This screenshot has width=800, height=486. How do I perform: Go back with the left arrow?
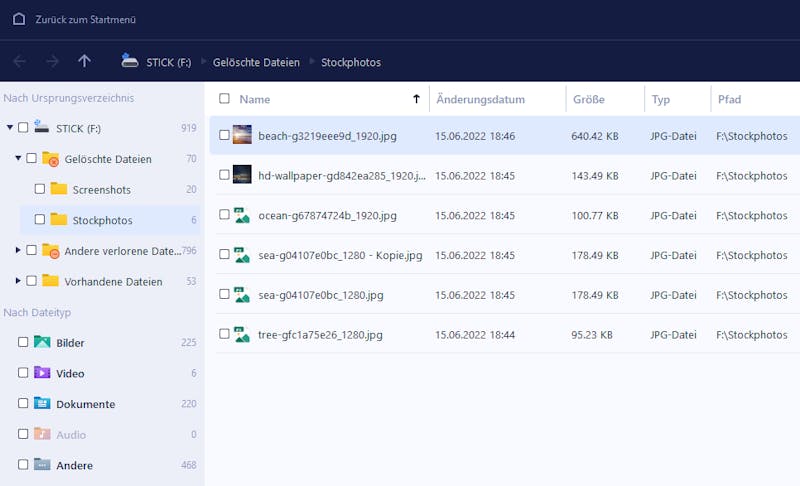pos(19,62)
